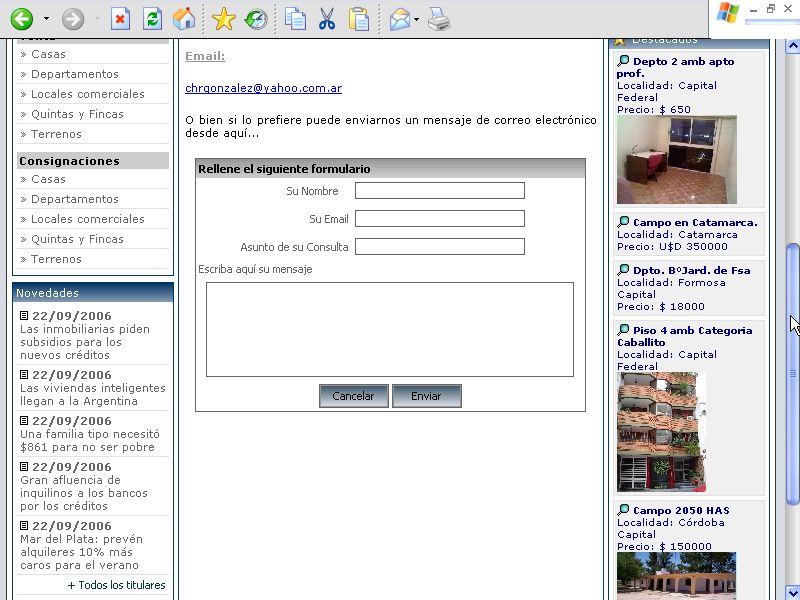800x600 pixels.
Task: Open the back button history dropdown
Action: (46, 19)
